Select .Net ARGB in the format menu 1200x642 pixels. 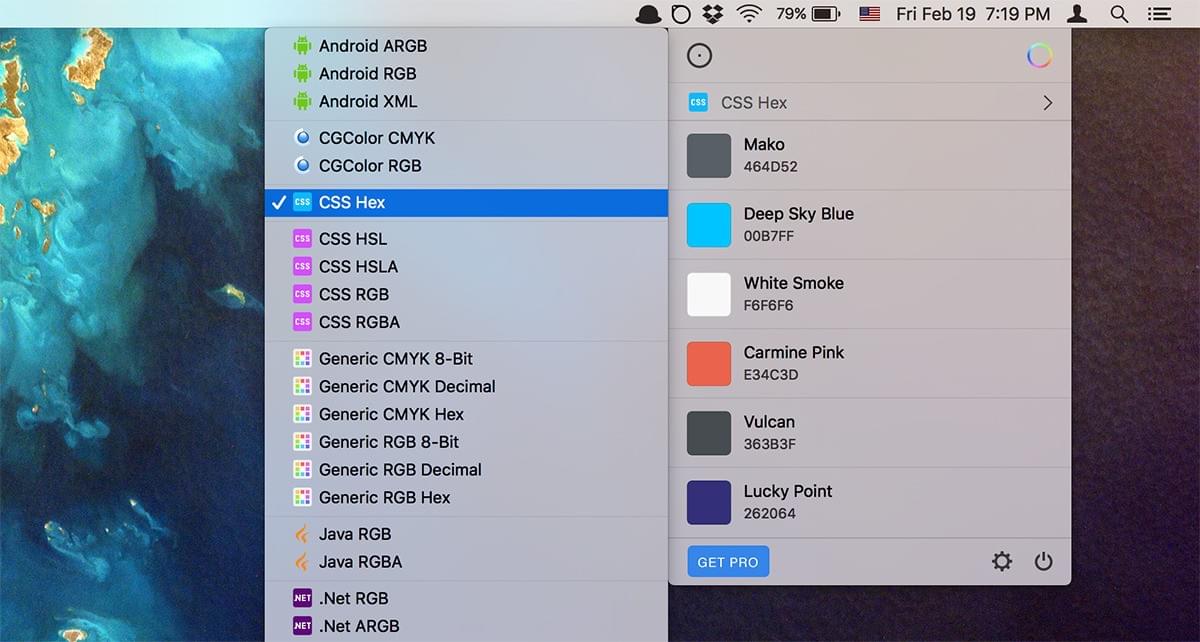click(x=466, y=626)
